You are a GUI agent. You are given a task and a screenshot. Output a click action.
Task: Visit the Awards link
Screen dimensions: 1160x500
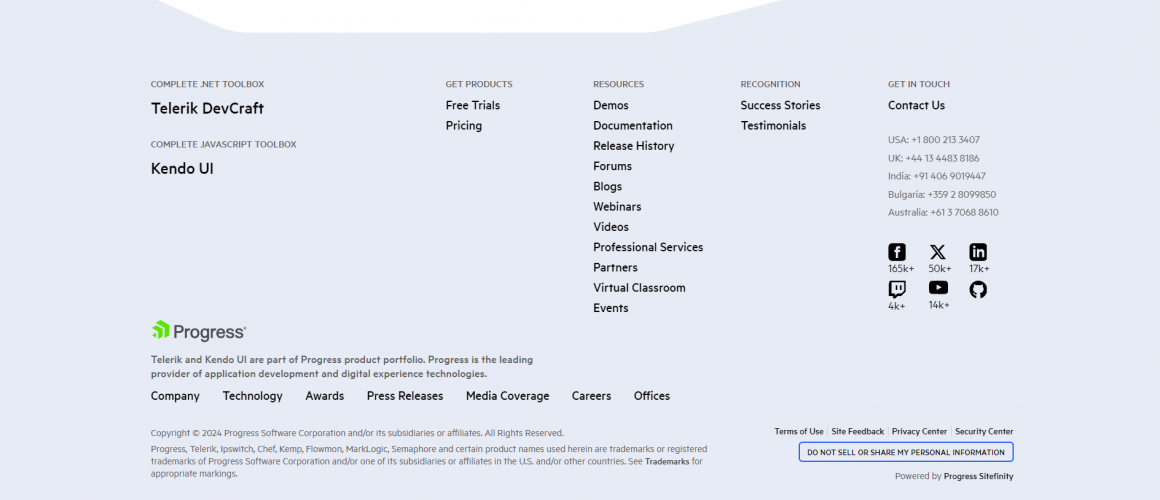click(325, 396)
